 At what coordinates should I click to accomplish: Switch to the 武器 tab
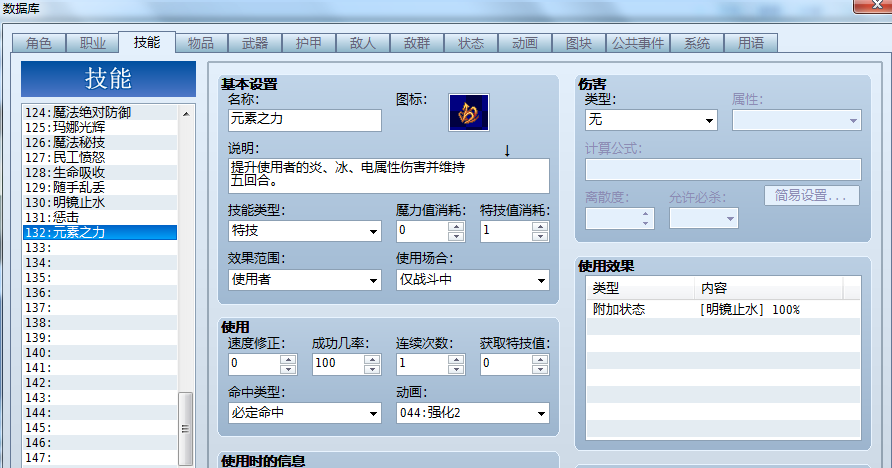(255, 43)
